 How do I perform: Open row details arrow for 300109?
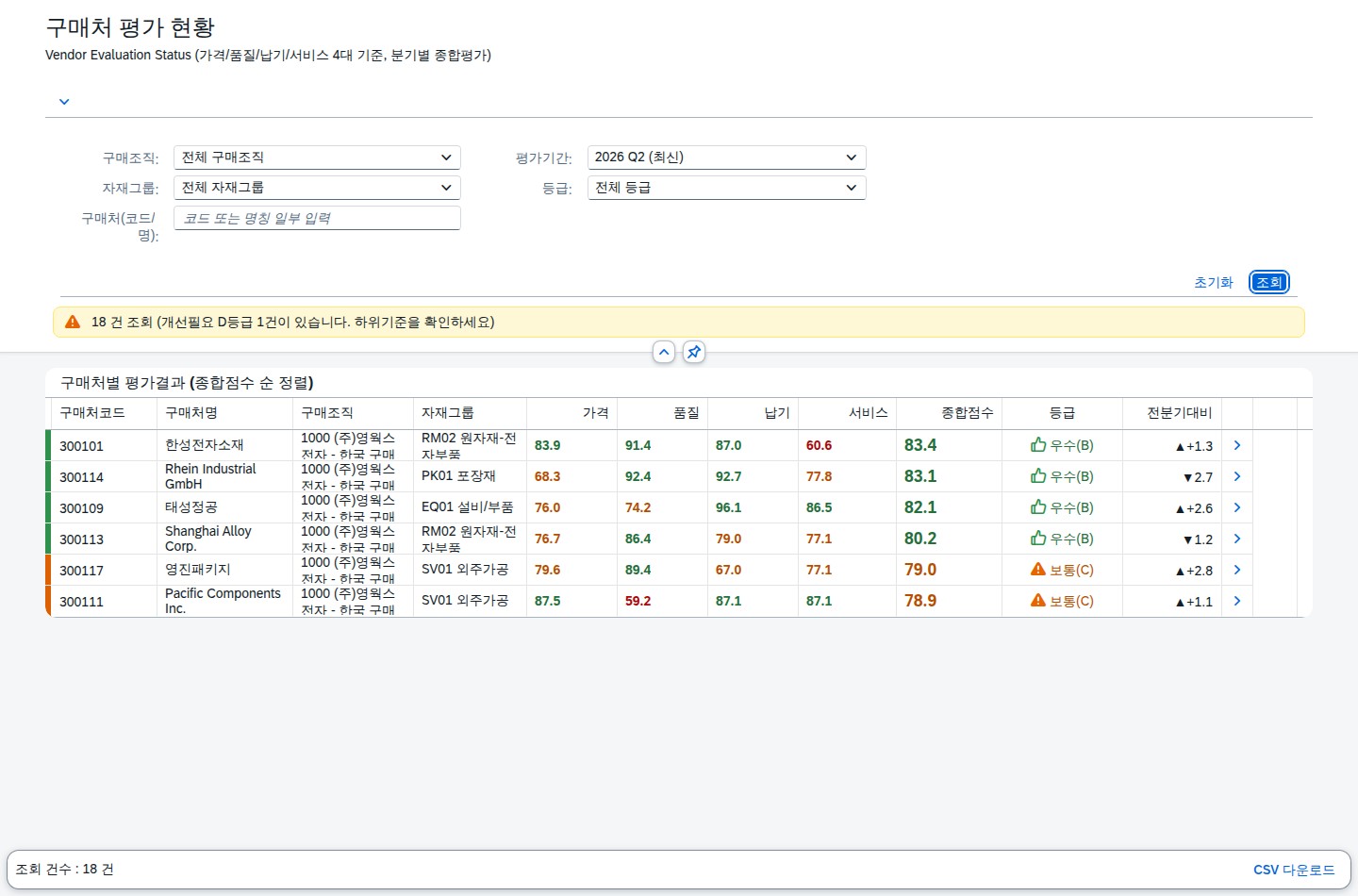click(x=1237, y=507)
